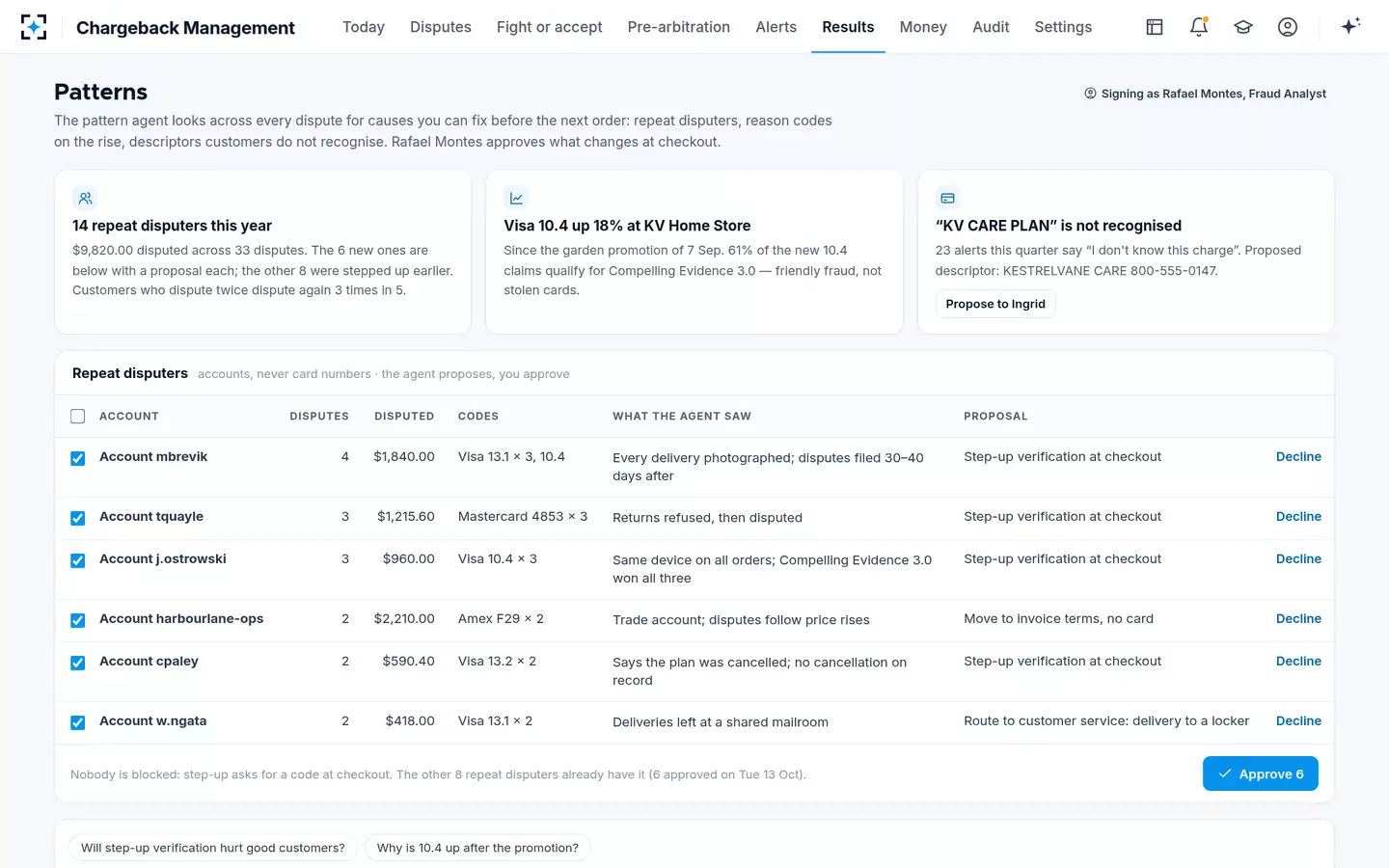Uncheck Account harbourlane-ops checkbox
The width and height of the screenshot is (1389, 868).
click(78, 621)
